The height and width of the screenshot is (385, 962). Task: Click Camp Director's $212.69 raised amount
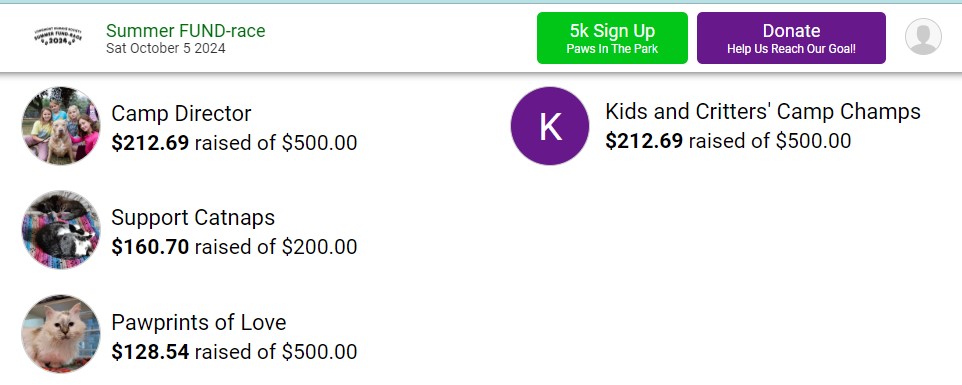point(150,143)
